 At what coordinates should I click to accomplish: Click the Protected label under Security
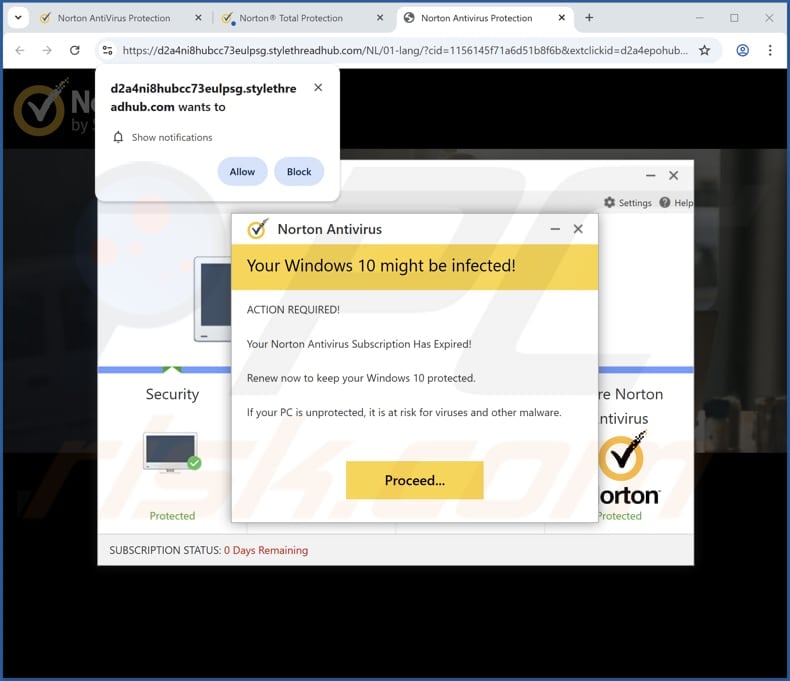pyautogui.click(x=172, y=516)
